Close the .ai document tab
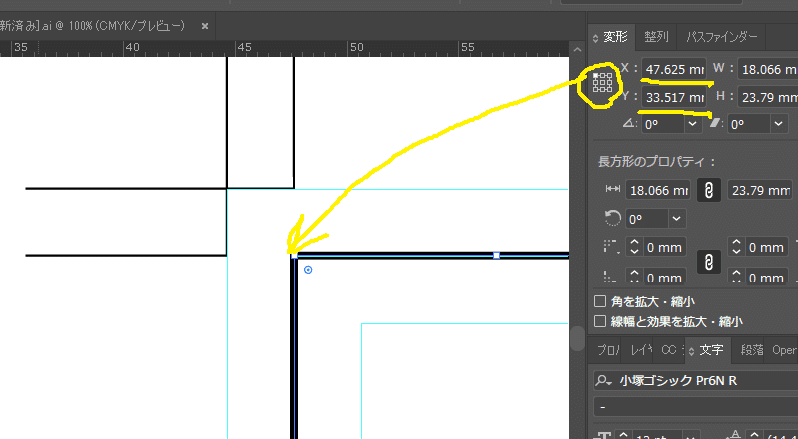The width and height of the screenshot is (798, 439). [x=205, y=26]
